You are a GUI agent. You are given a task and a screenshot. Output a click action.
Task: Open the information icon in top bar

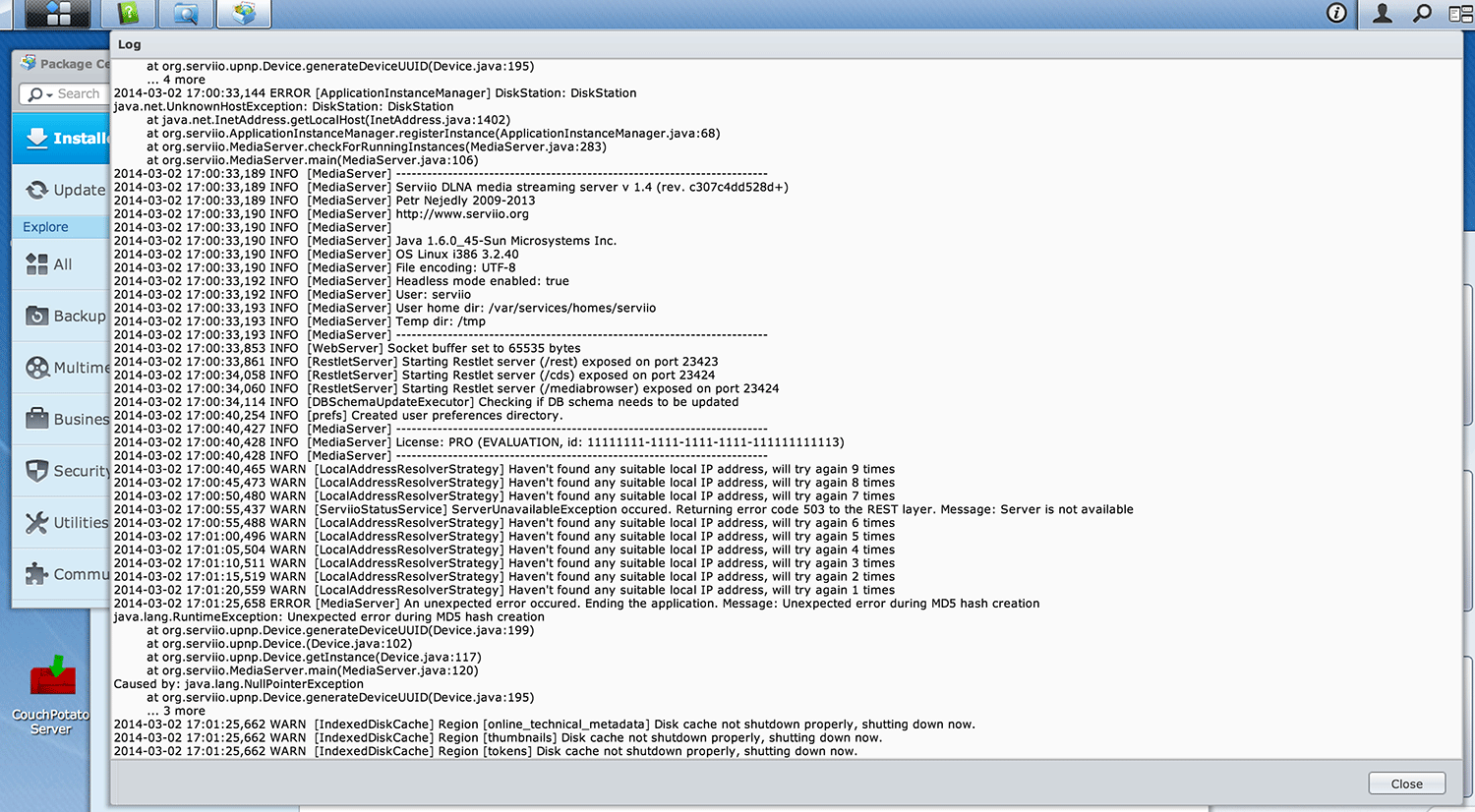[1336, 13]
